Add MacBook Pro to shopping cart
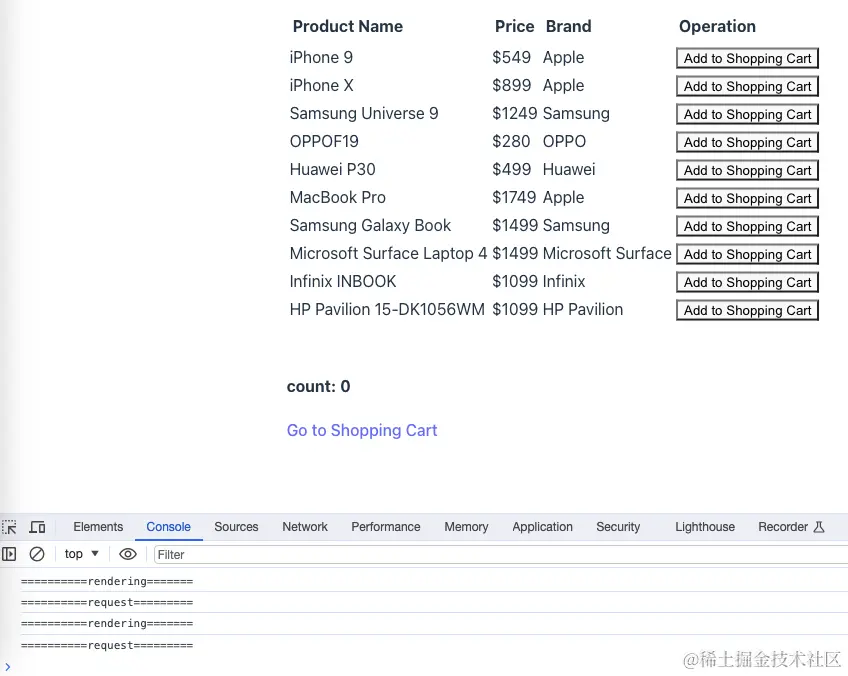The image size is (848, 676). click(747, 198)
